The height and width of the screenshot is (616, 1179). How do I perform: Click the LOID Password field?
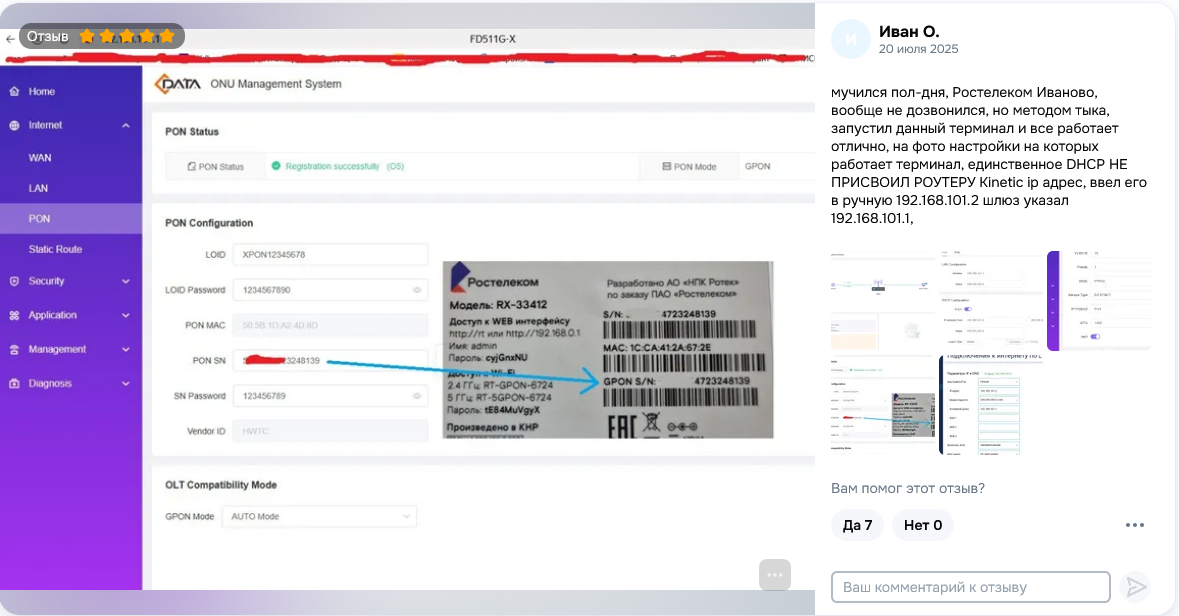point(330,290)
